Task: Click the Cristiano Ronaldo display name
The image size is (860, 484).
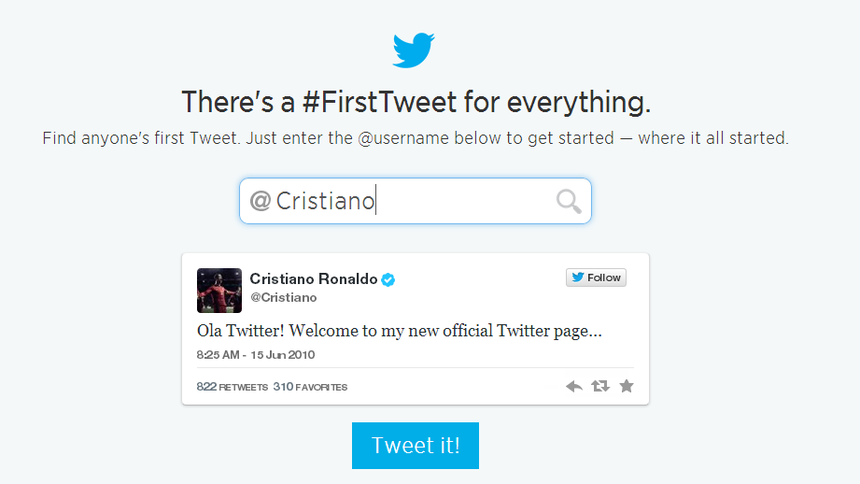Action: coord(313,279)
